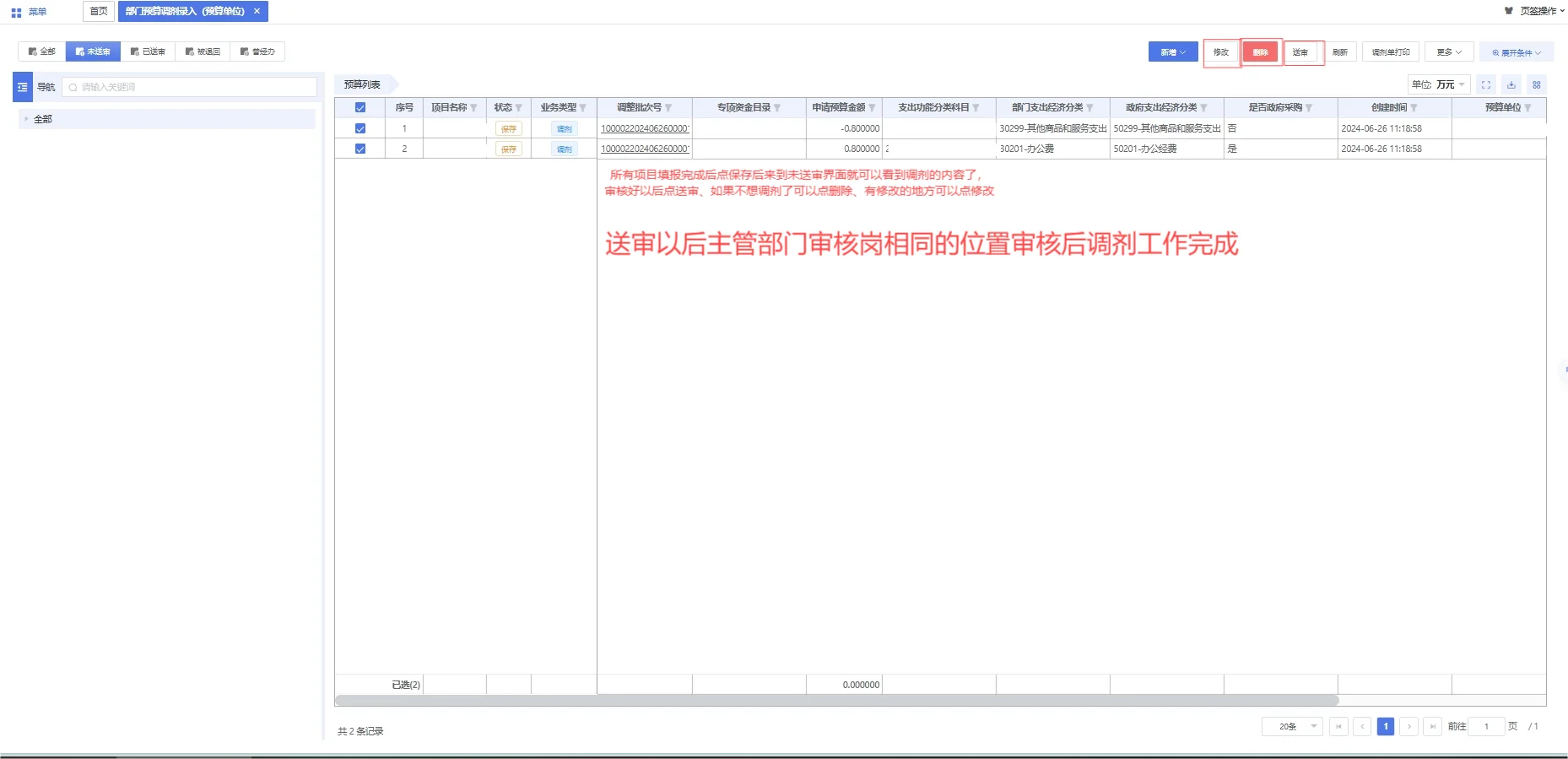Open the 20条 page size dropdown
This screenshot has width=1568, height=759.
1292,726
